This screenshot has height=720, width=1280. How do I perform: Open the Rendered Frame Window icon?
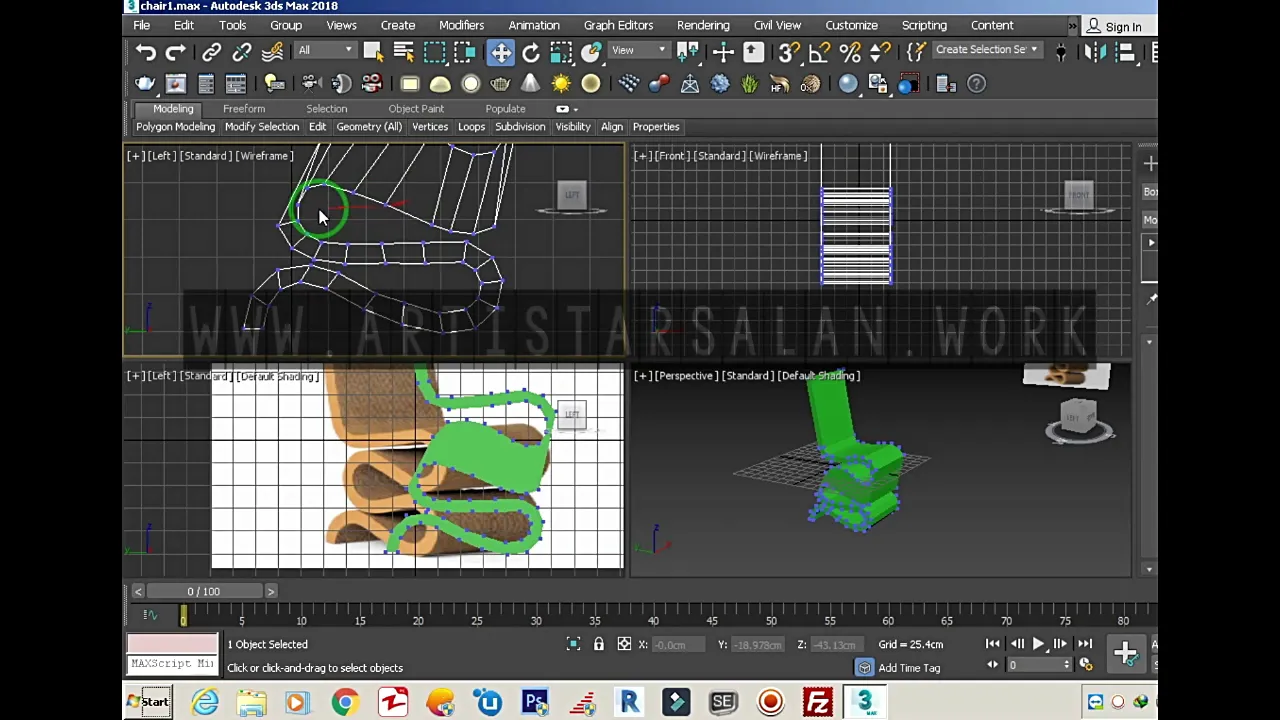(x=176, y=84)
